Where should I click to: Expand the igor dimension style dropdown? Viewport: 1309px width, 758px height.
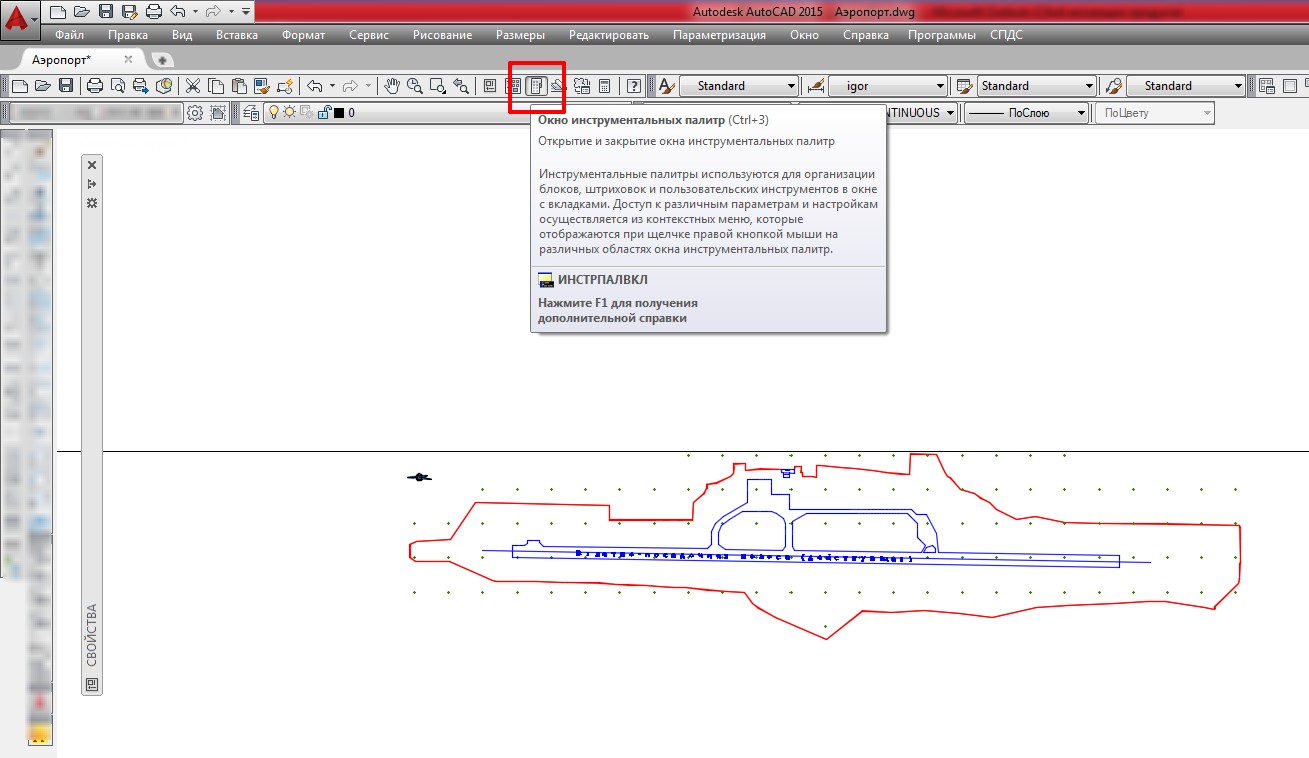pos(939,86)
